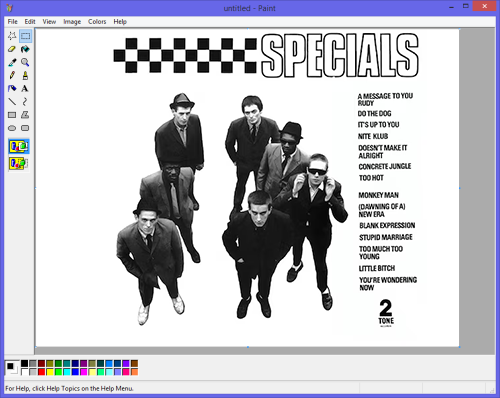Click the "For Help, click Help Topics" status bar text
This screenshot has width=500, height=398.
(69, 389)
